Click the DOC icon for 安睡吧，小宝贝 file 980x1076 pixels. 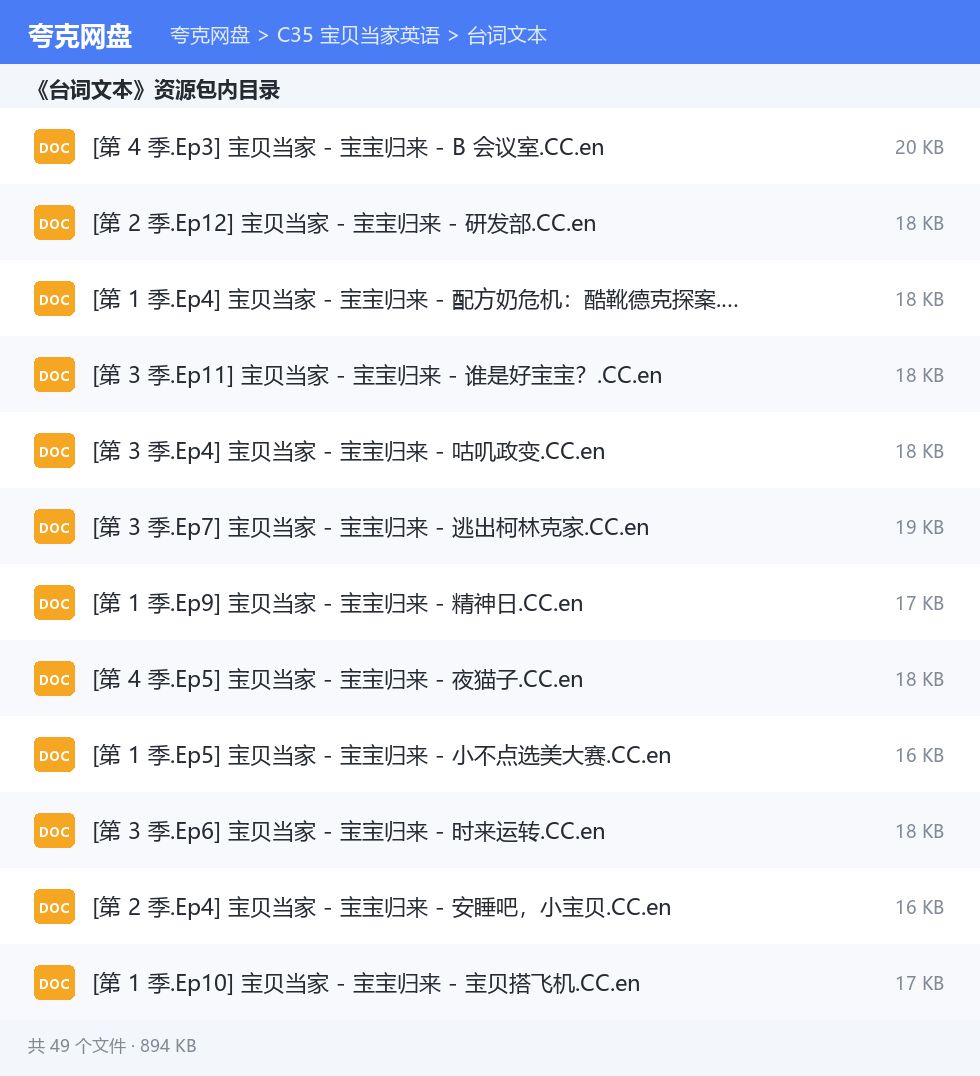(54, 907)
